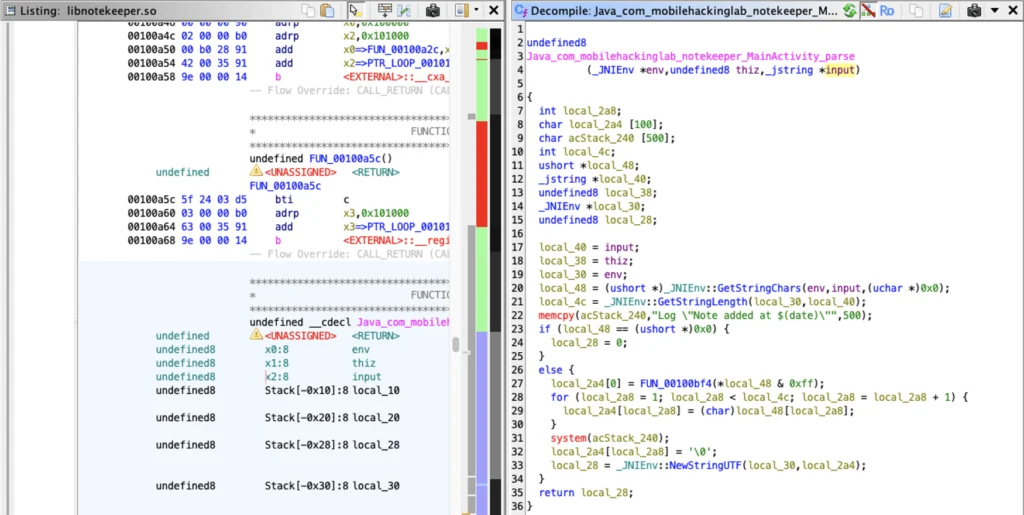Click the FUN_00100a5c label in the Listing

285,186
